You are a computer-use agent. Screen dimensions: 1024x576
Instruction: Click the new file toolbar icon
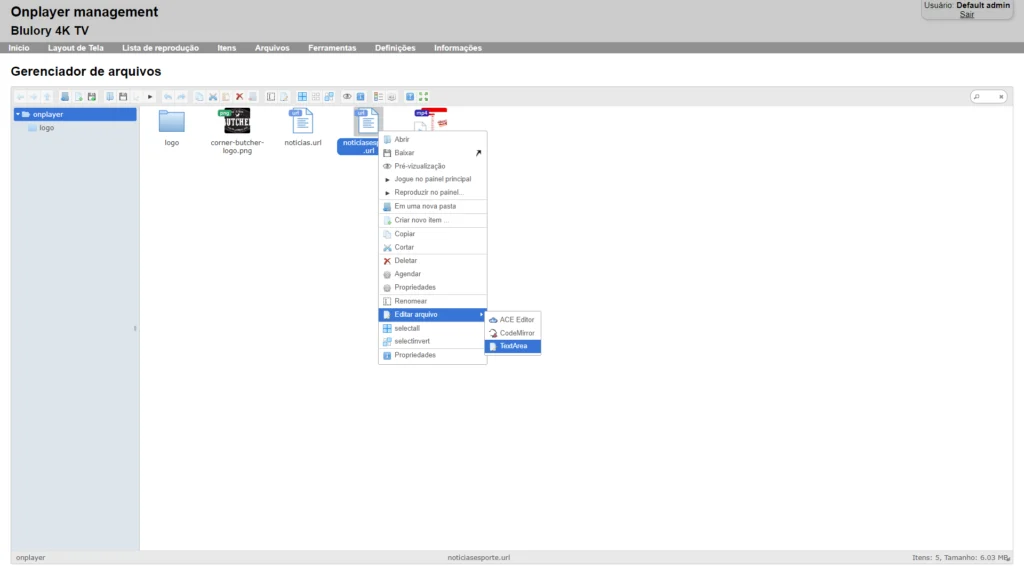tap(78, 97)
